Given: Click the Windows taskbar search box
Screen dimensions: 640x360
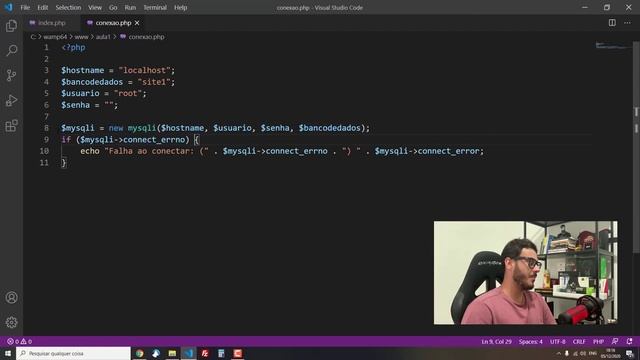Looking at the screenshot, I should [x=73, y=353].
